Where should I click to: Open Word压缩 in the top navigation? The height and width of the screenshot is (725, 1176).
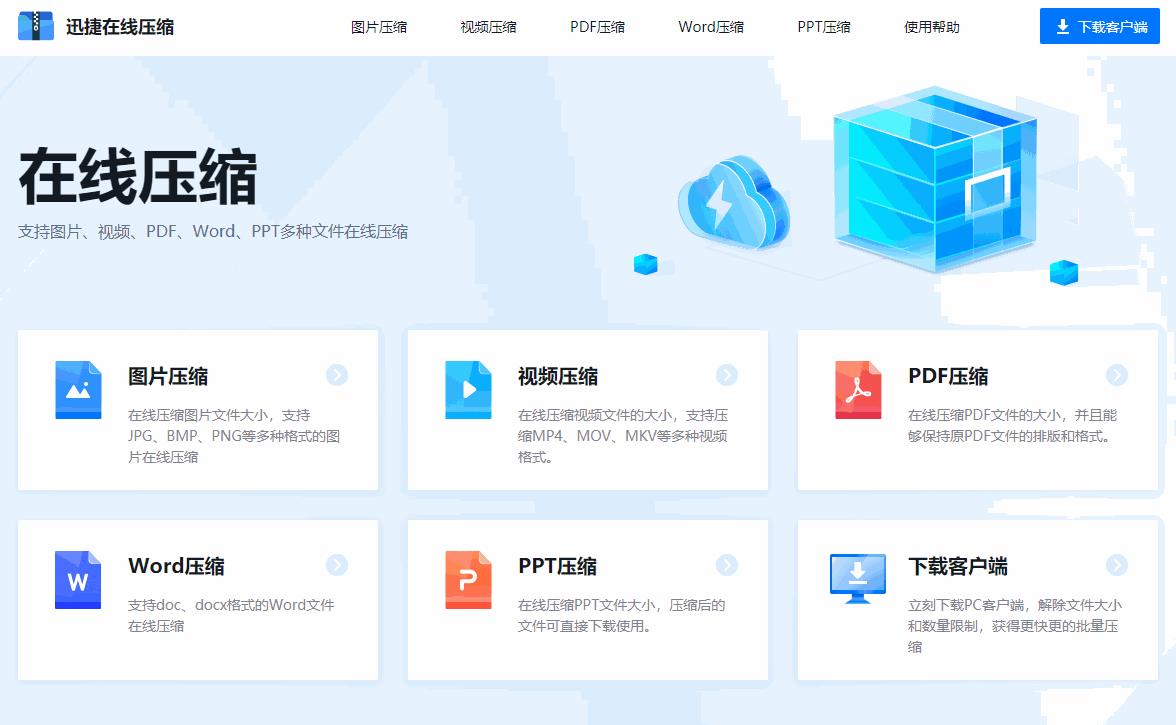[x=711, y=27]
